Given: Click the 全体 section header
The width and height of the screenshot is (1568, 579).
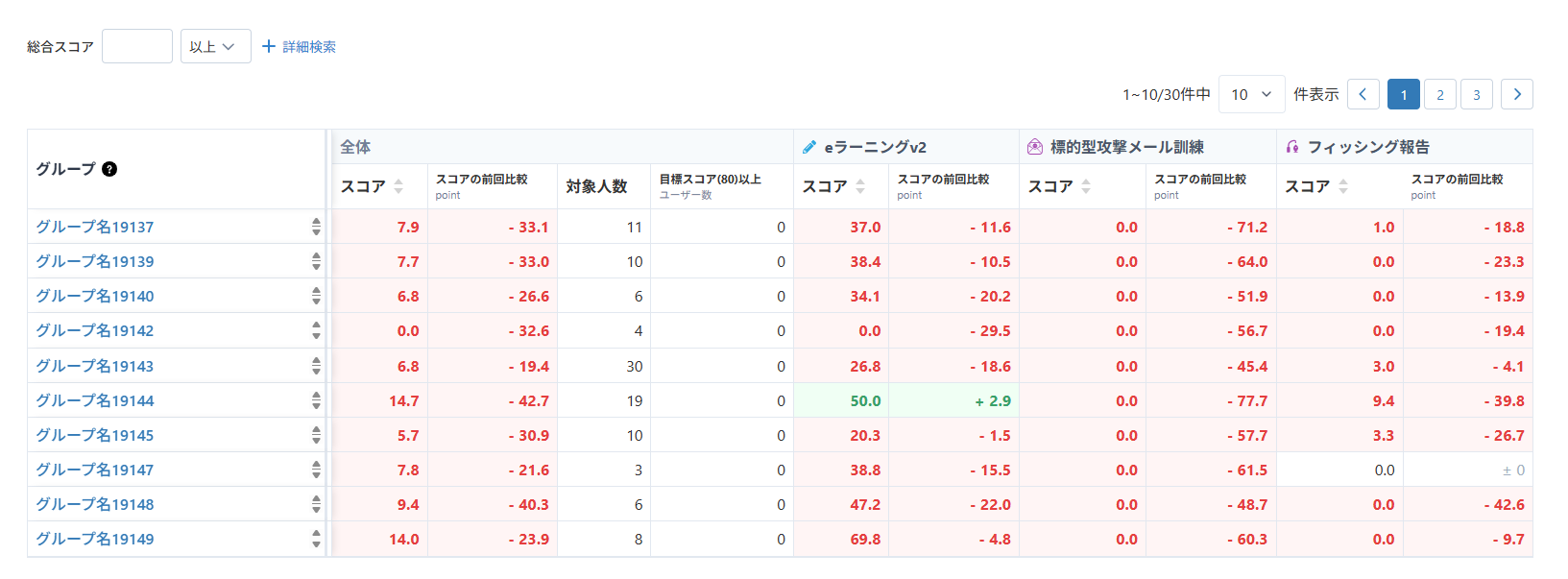Looking at the screenshot, I should (x=563, y=147).
